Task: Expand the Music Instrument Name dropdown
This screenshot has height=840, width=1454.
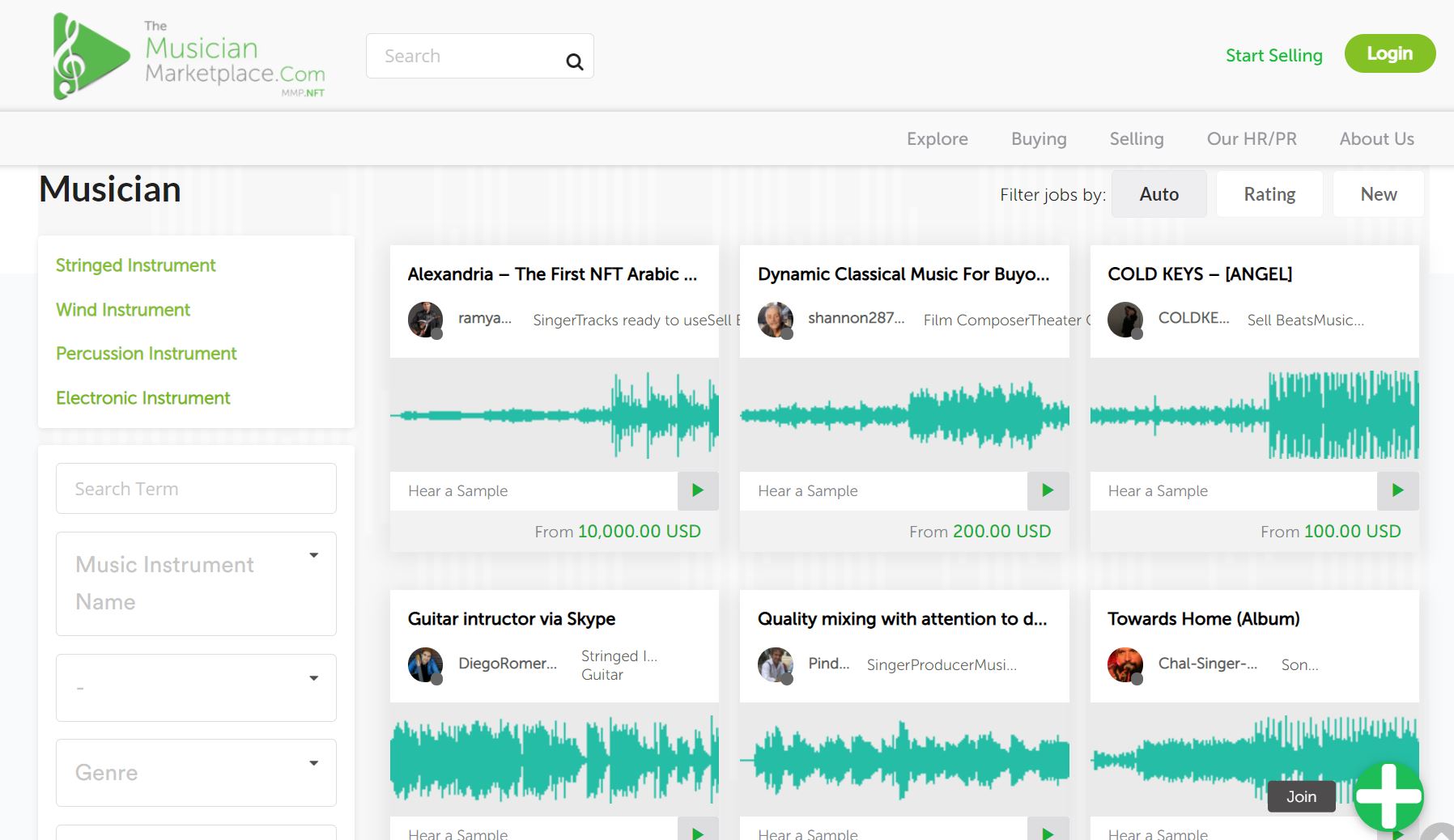Action: coord(196,583)
